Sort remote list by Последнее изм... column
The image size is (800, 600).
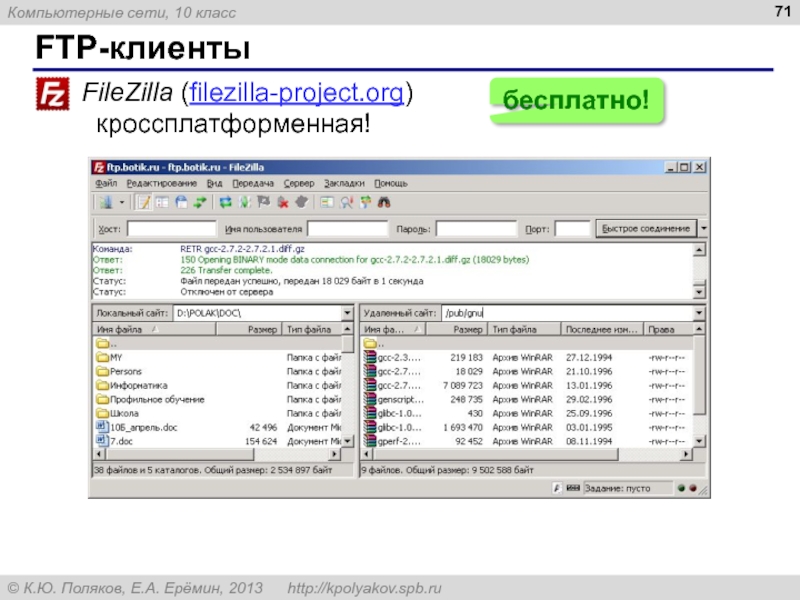click(x=602, y=330)
